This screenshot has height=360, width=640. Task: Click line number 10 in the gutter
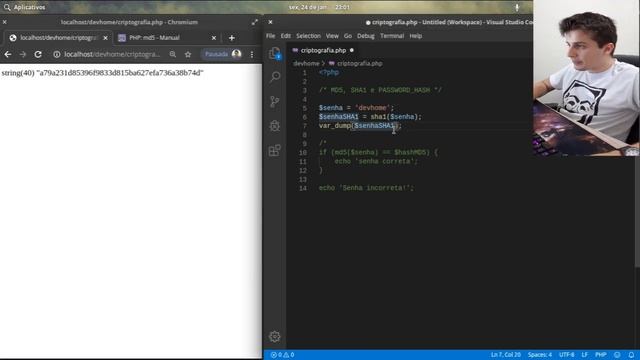point(302,153)
